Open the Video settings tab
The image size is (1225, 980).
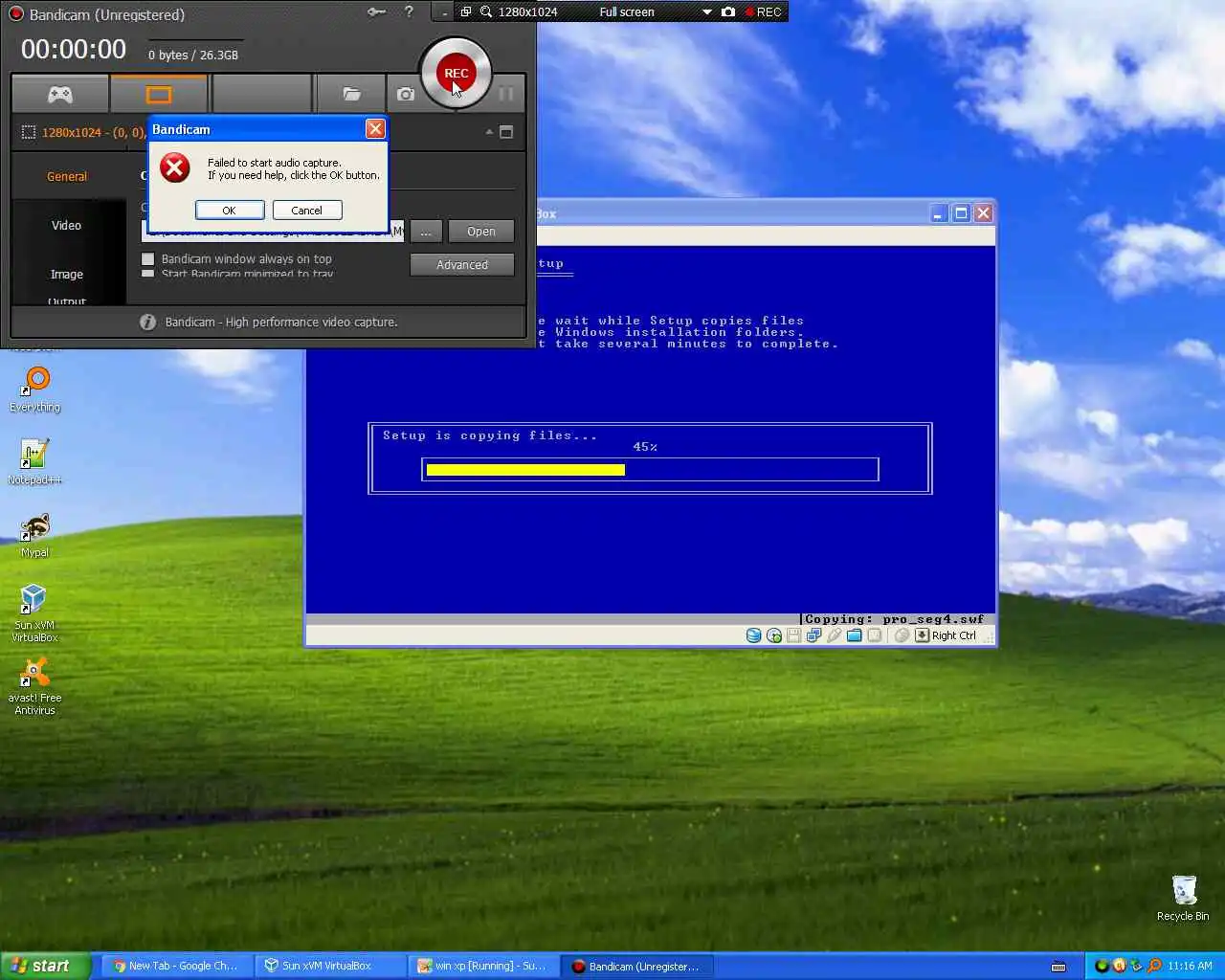pyautogui.click(x=67, y=225)
